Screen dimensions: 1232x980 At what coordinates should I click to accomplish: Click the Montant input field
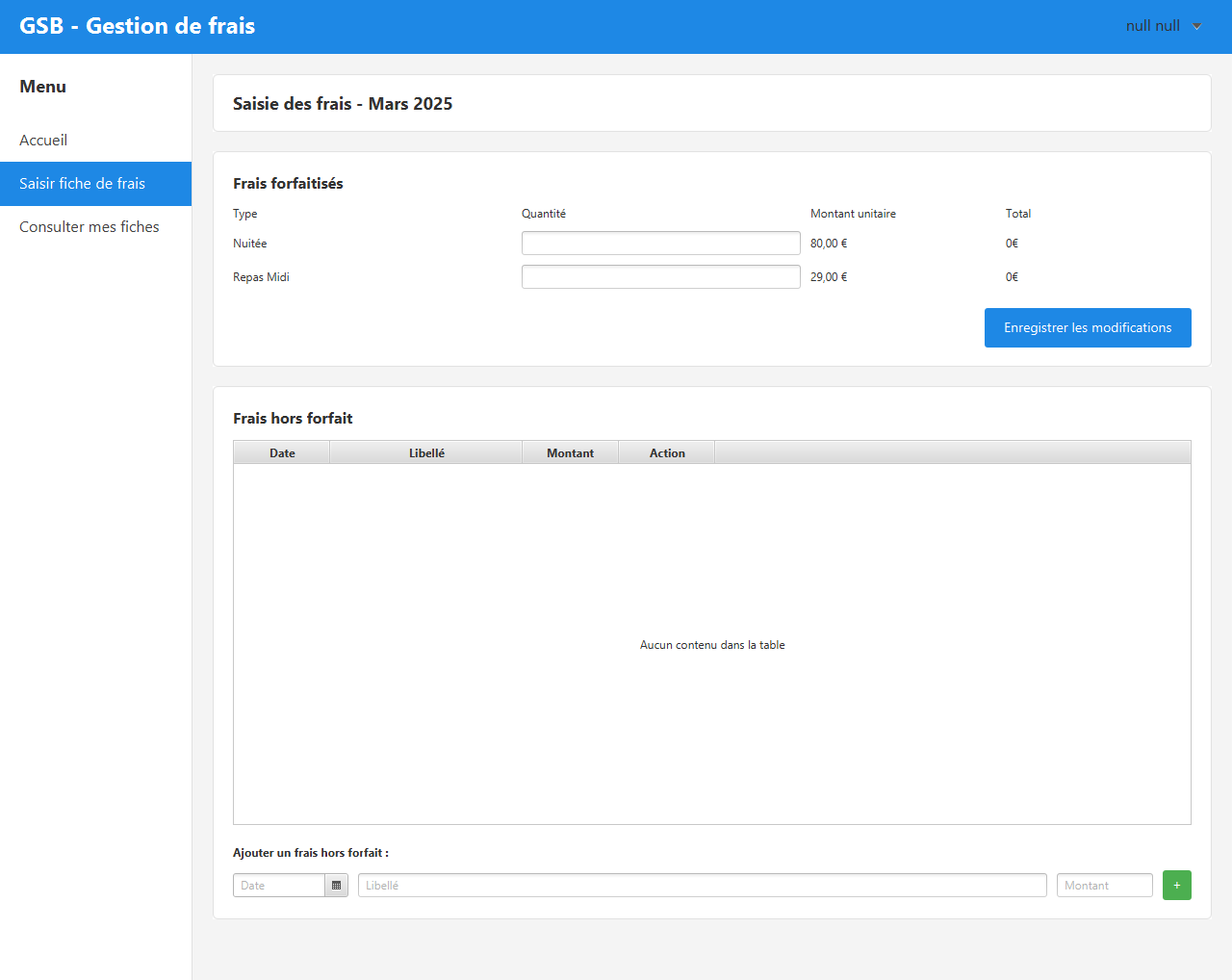(x=1104, y=885)
